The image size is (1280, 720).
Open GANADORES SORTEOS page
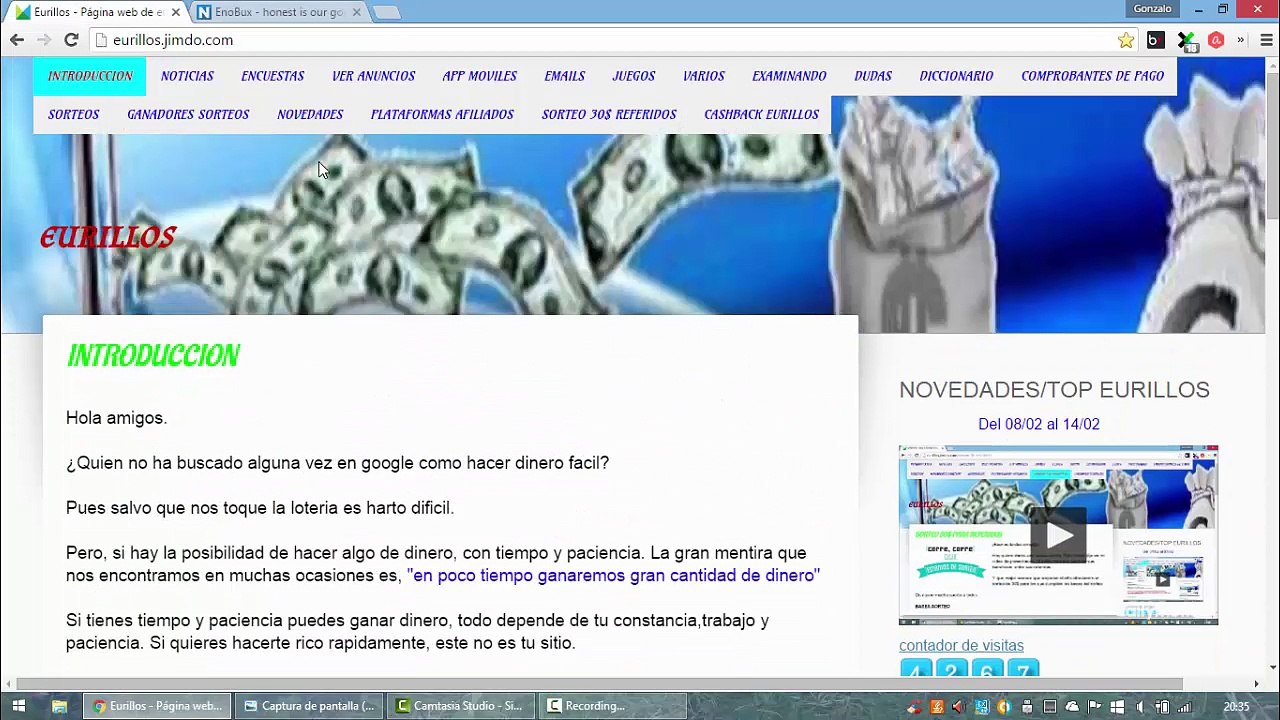pyautogui.click(x=188, y=115)
